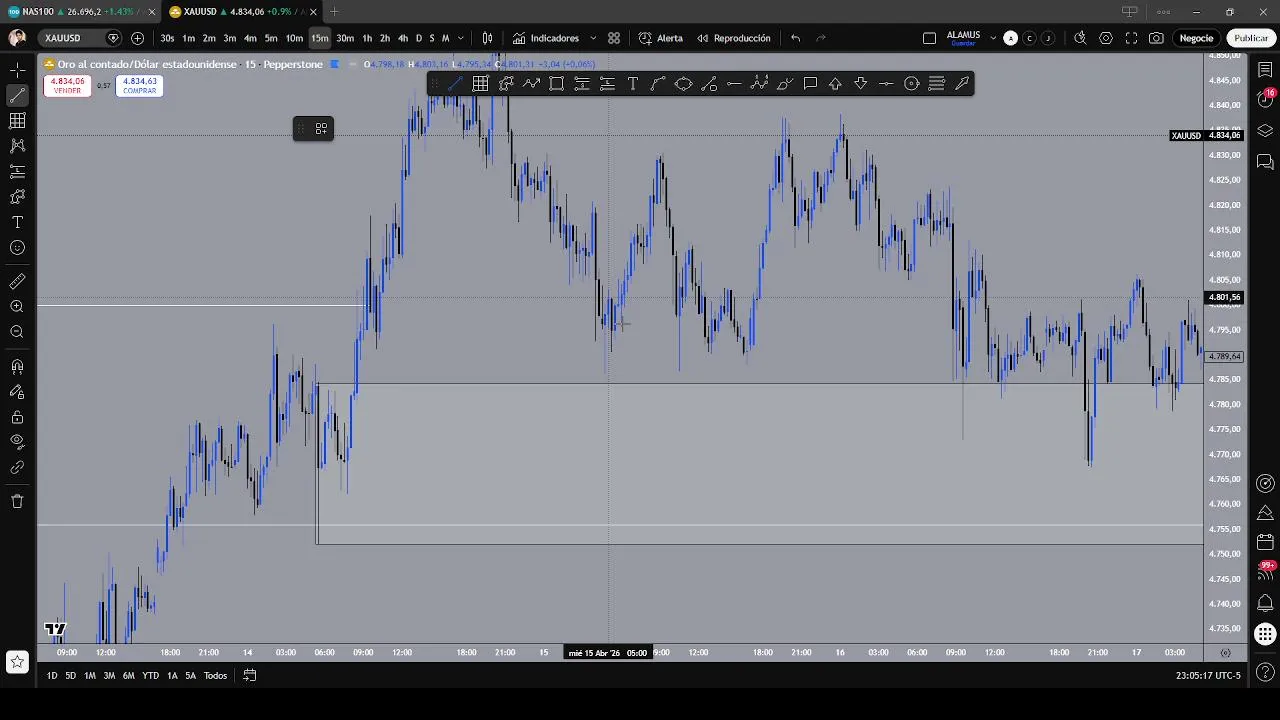Select the crosshair cursor in left sidebar

coord(17,71)
